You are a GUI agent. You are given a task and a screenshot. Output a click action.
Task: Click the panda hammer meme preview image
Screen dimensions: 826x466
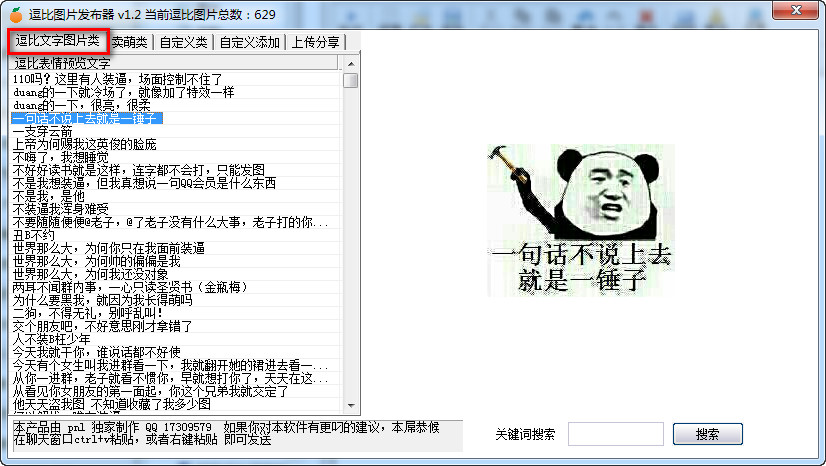[x=581, y=220]
